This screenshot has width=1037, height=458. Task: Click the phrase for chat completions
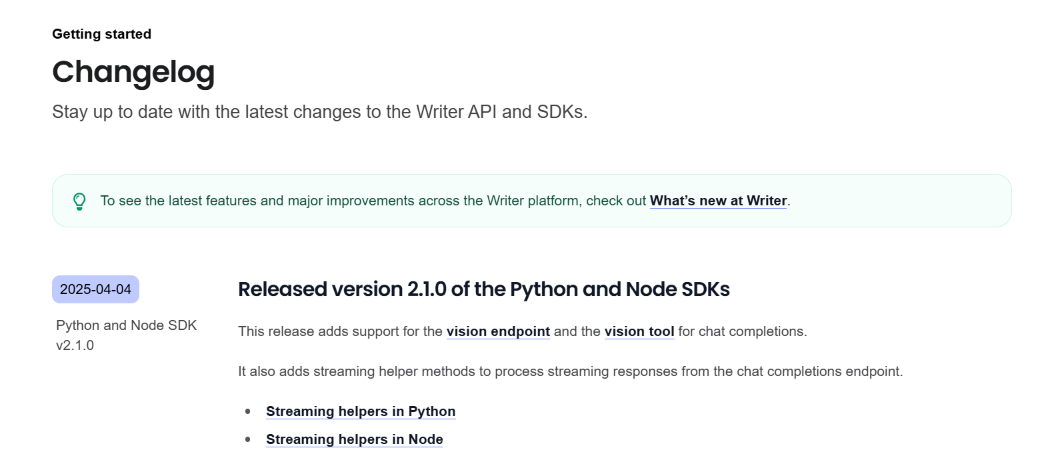click(x=742, y=331)
